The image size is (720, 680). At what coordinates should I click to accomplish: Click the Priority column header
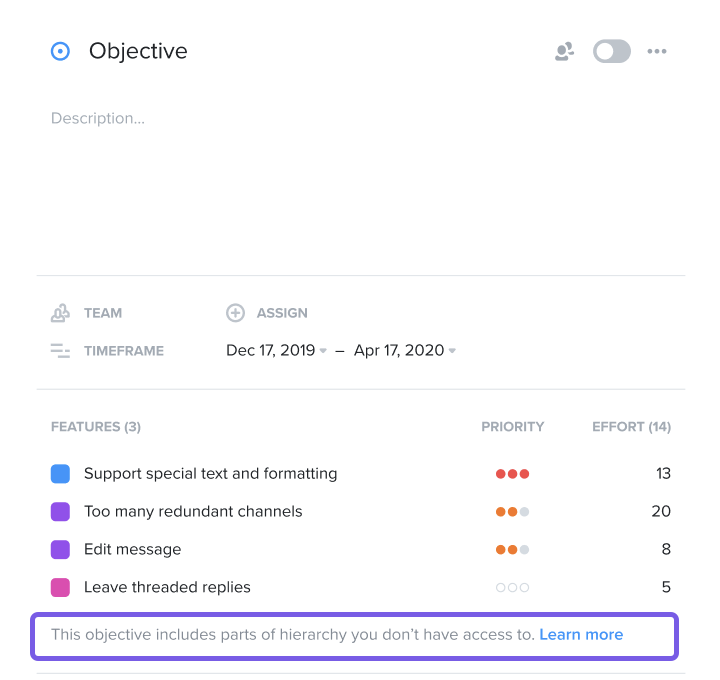coord(512,427)
